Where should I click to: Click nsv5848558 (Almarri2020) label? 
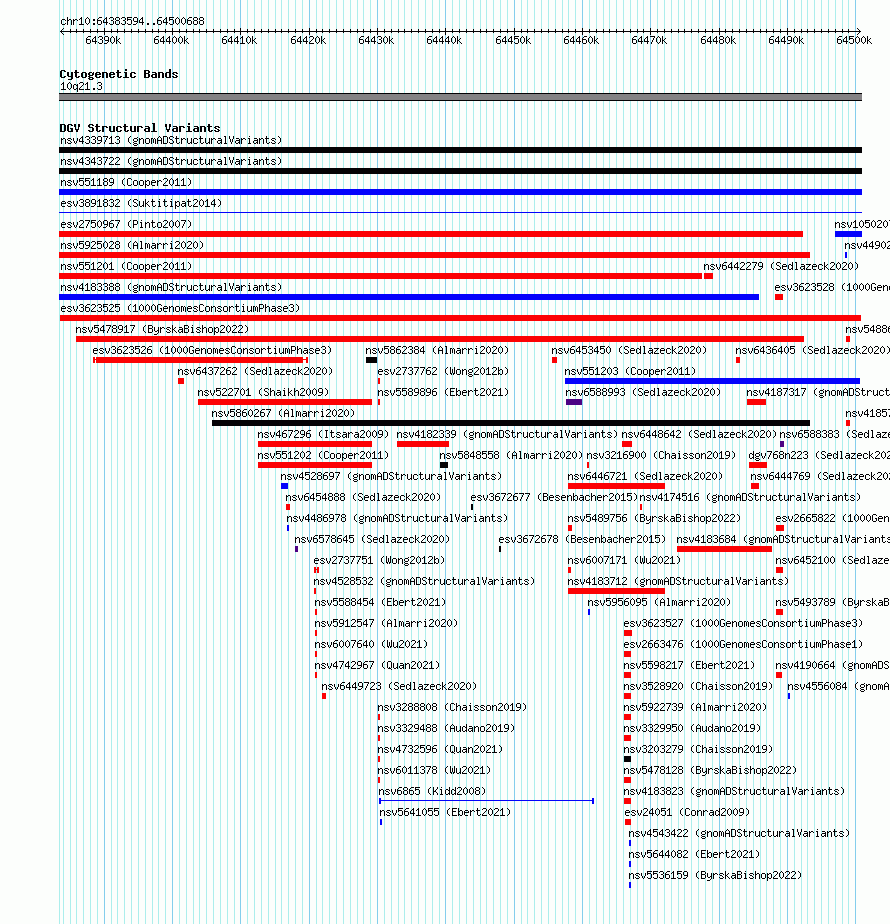pyautogui.click(x=511, y=456)
